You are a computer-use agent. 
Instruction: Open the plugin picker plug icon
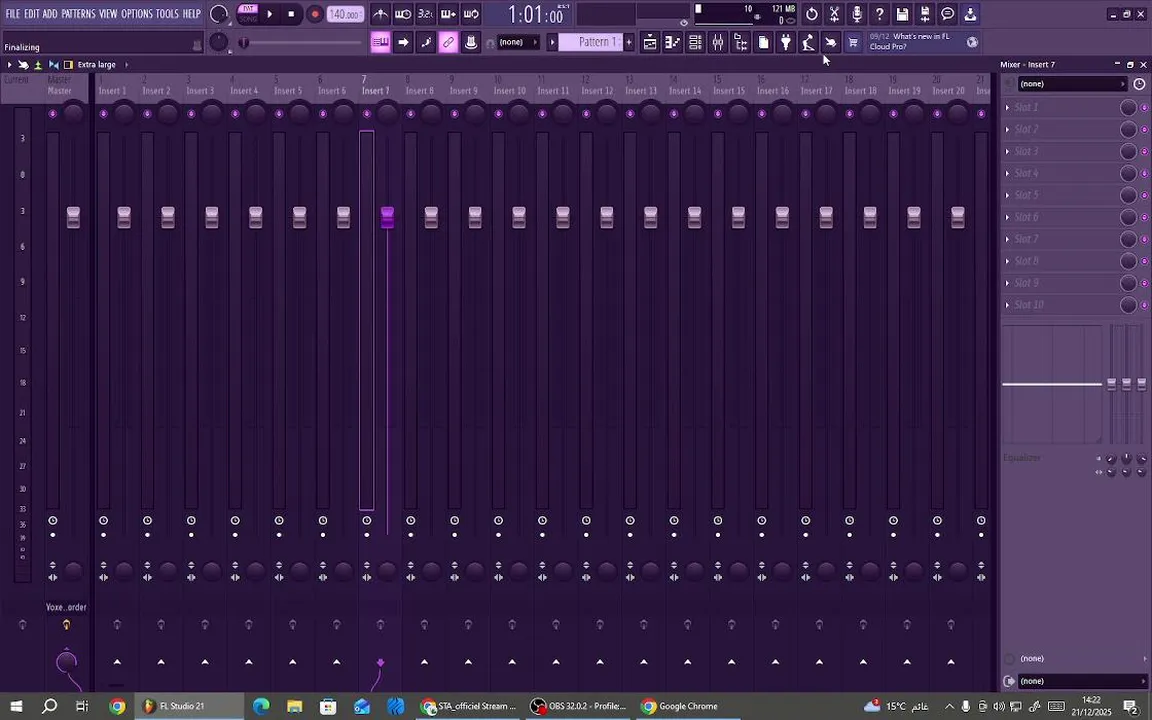tap(785, 43)
